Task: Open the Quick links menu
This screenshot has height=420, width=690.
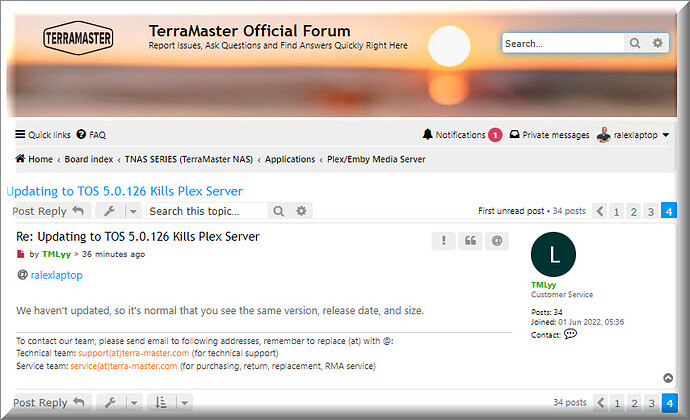Action: (x=43, y=135)
